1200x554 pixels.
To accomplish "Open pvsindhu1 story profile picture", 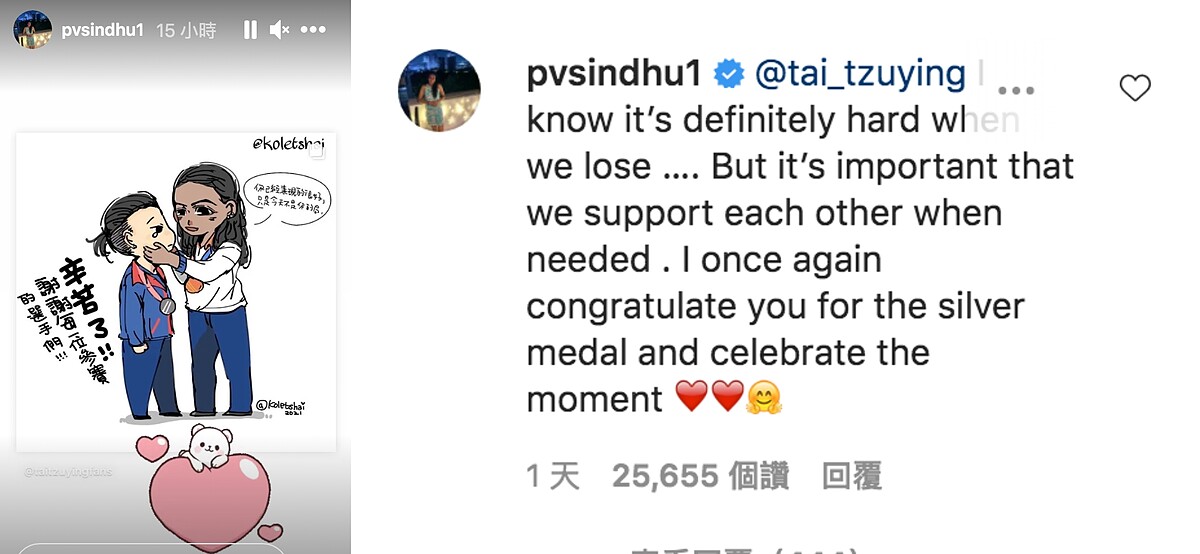I will click(32, 30).
